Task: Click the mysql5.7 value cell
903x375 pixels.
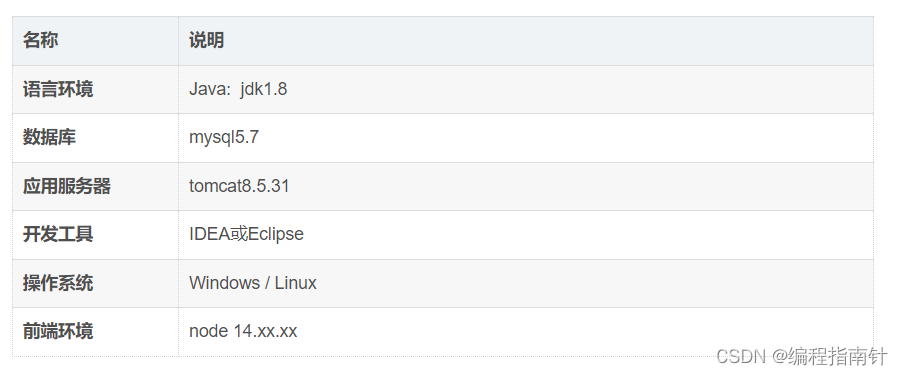Action: (224, 138)
